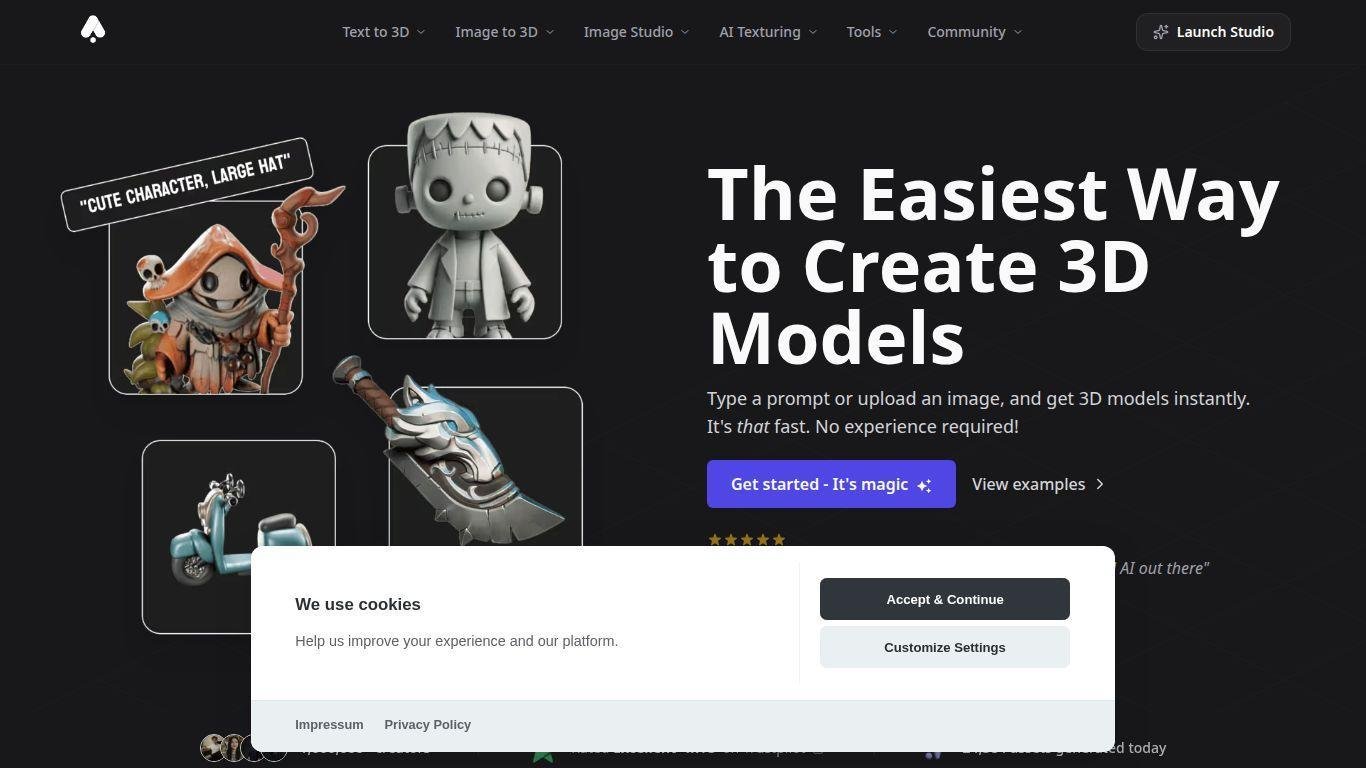
Task: Click the arrow icon beside View examples
Action: (x=1100, y=484)
